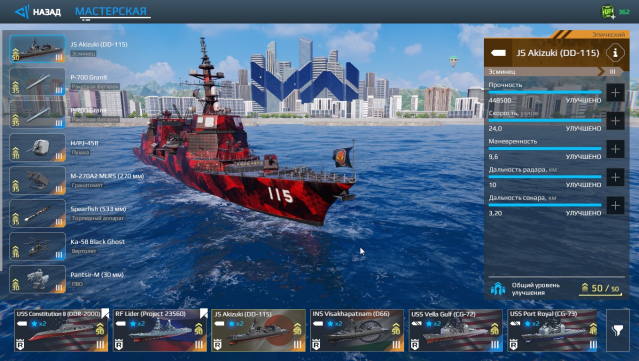Click the Дальность радара progress bar
This screenshot has height=361, width=639.
coord(545,176)
